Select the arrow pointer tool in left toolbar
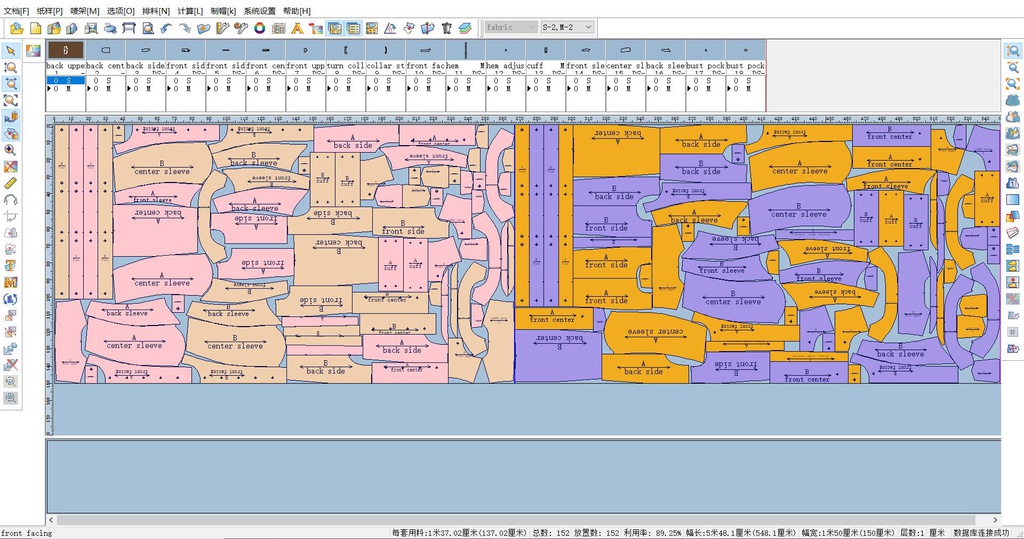The height and width of the screenshot is (539, 1024). (10, 50)
